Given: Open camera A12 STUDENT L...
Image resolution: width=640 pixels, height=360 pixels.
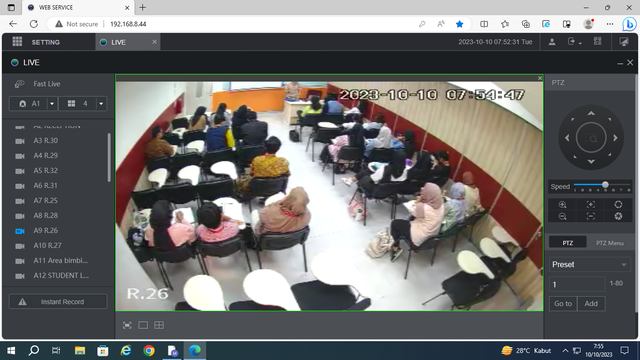Looking at the screenshot, I should [61, 276].
